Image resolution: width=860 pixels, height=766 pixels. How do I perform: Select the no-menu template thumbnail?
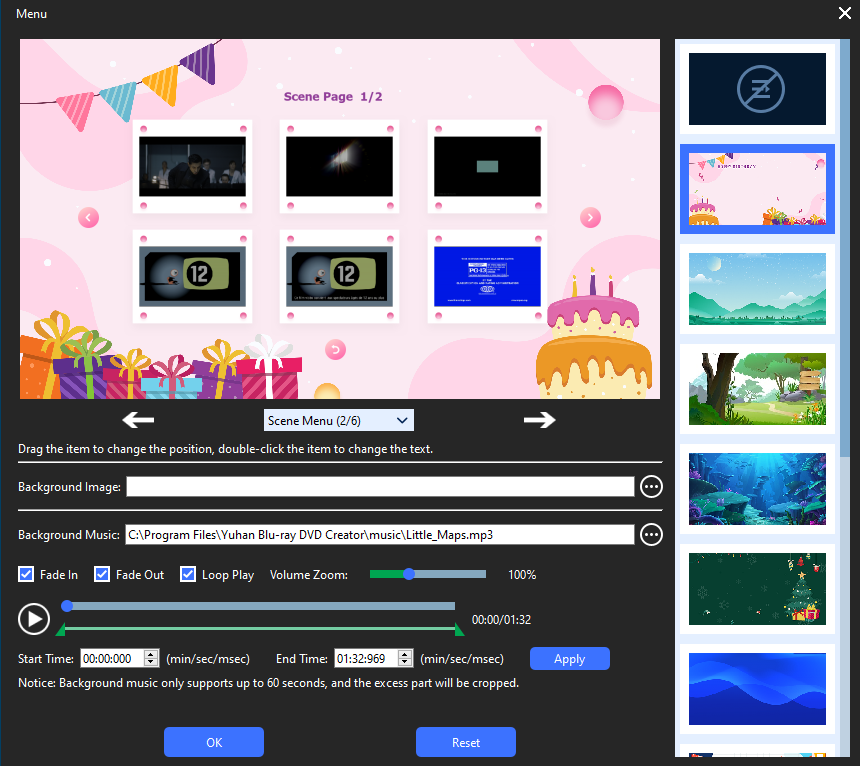coord(757,90)
